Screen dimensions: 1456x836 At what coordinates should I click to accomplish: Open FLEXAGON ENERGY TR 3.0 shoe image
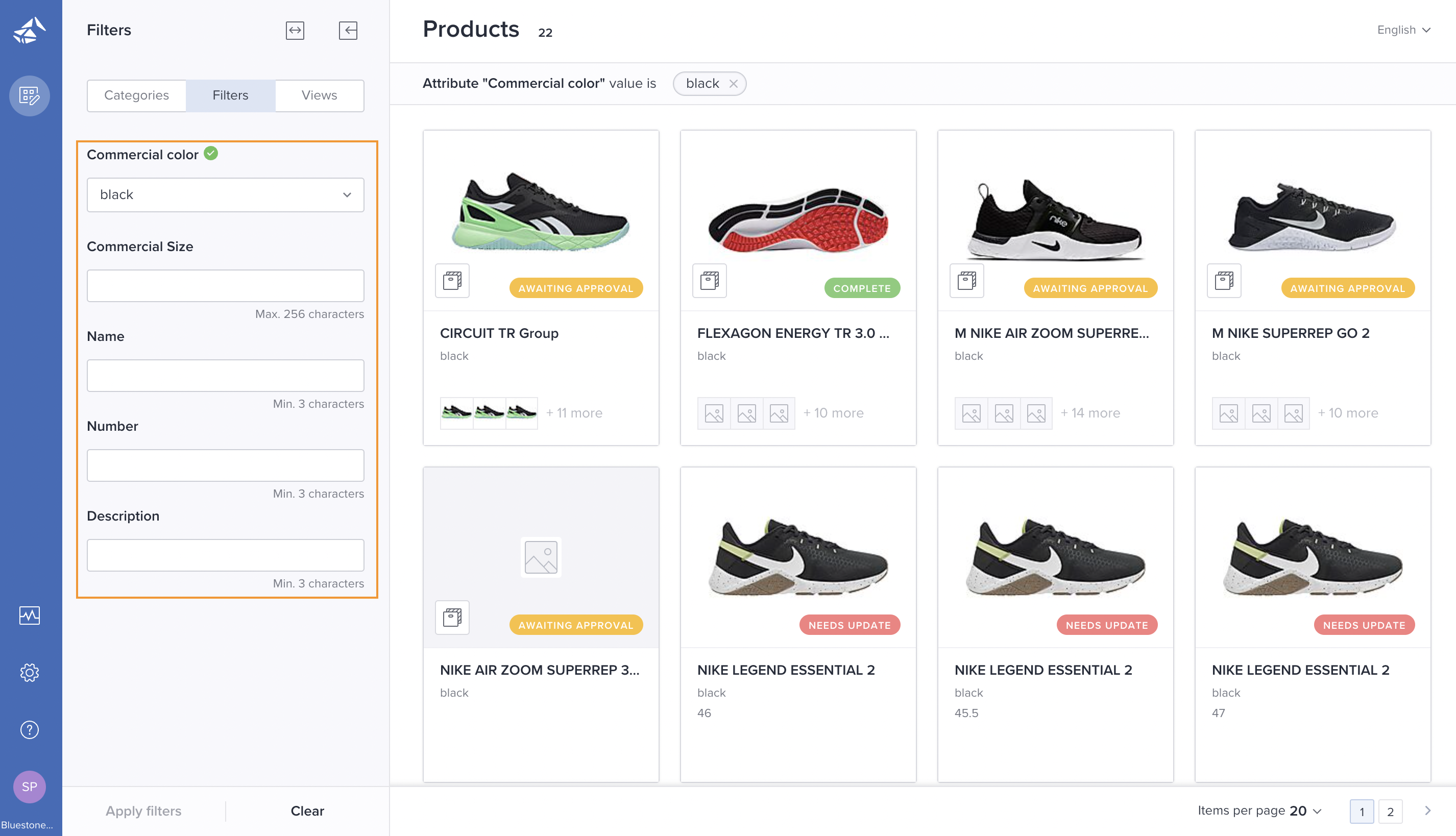point(798,219)
